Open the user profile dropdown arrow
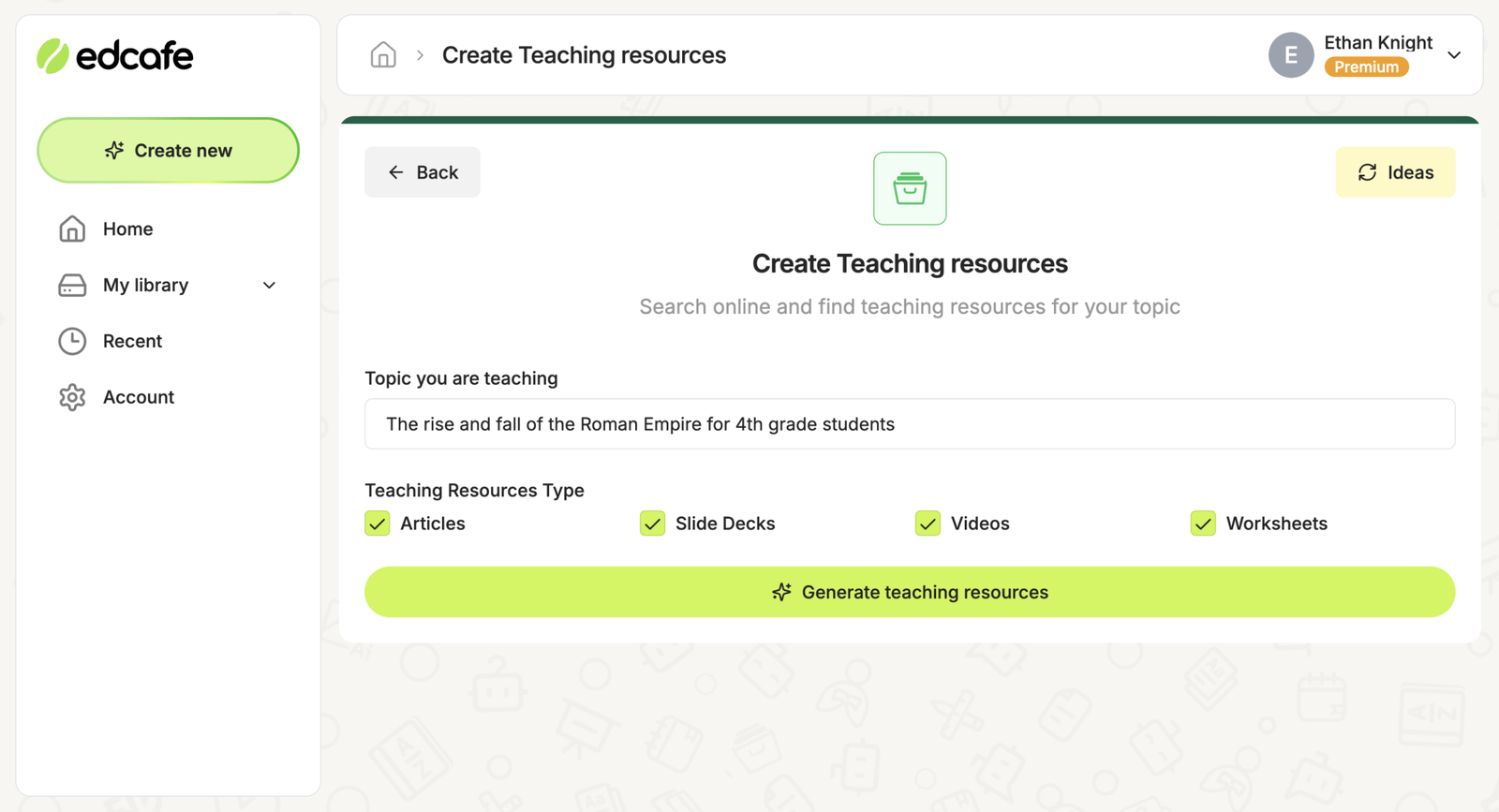 point(1454,55)
